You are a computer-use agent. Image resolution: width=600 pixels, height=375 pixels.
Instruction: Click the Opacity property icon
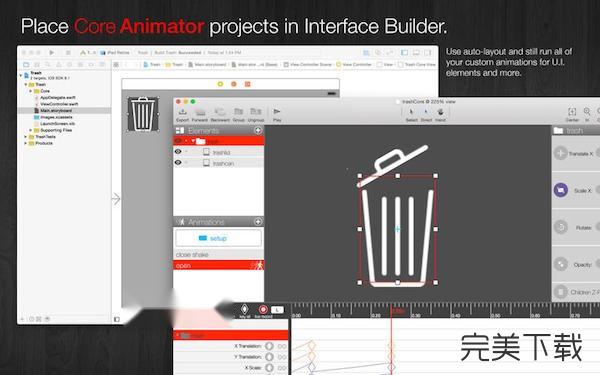(561, 264)
